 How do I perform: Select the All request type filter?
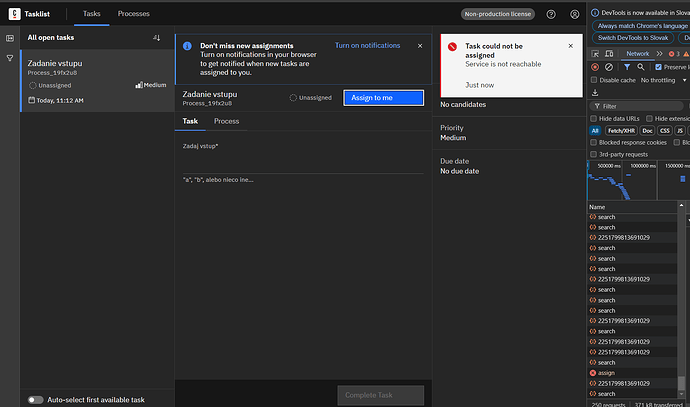tap(595, 131)
